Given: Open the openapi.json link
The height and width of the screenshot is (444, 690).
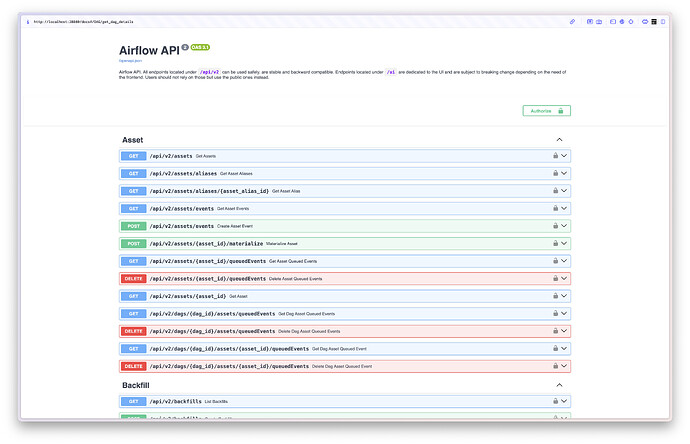Looking at the screenshot, I should click(x=128, y=61).
